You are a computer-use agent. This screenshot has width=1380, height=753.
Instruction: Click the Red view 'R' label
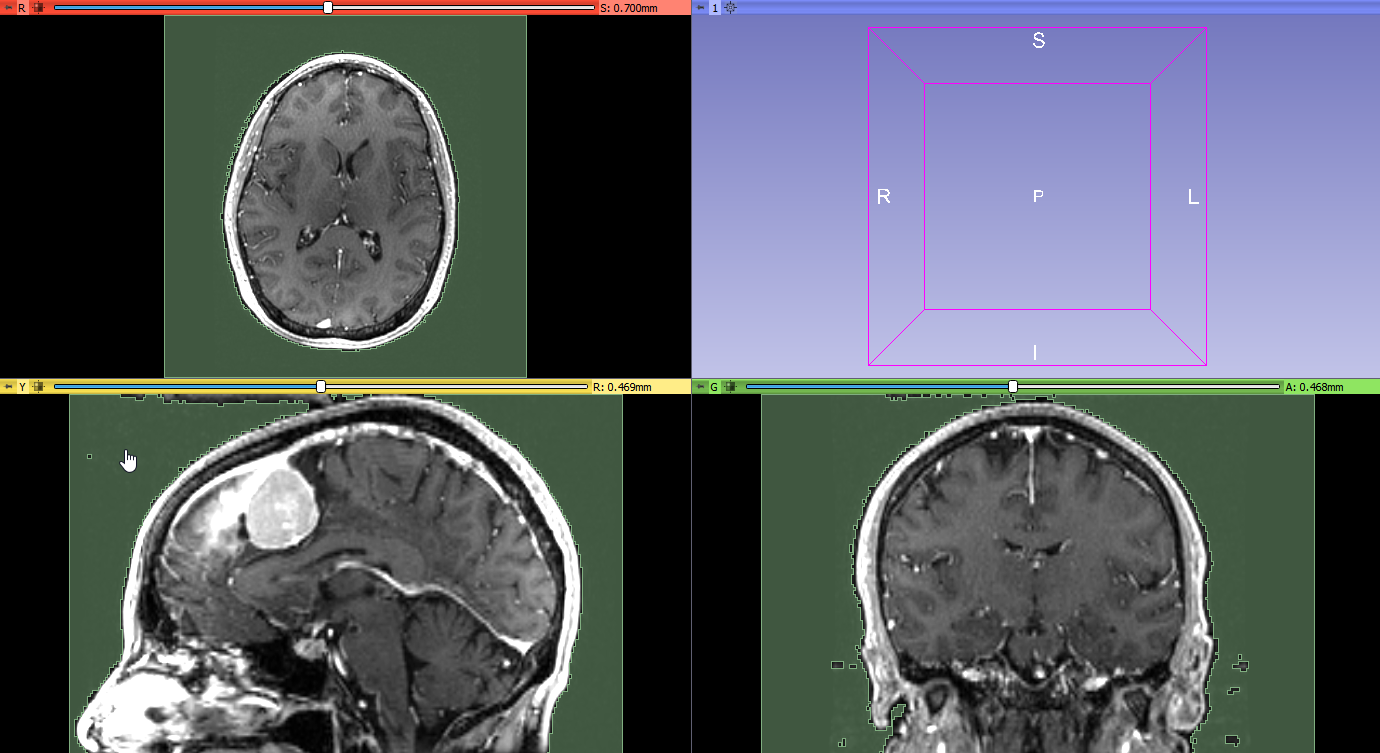point(22,7)
